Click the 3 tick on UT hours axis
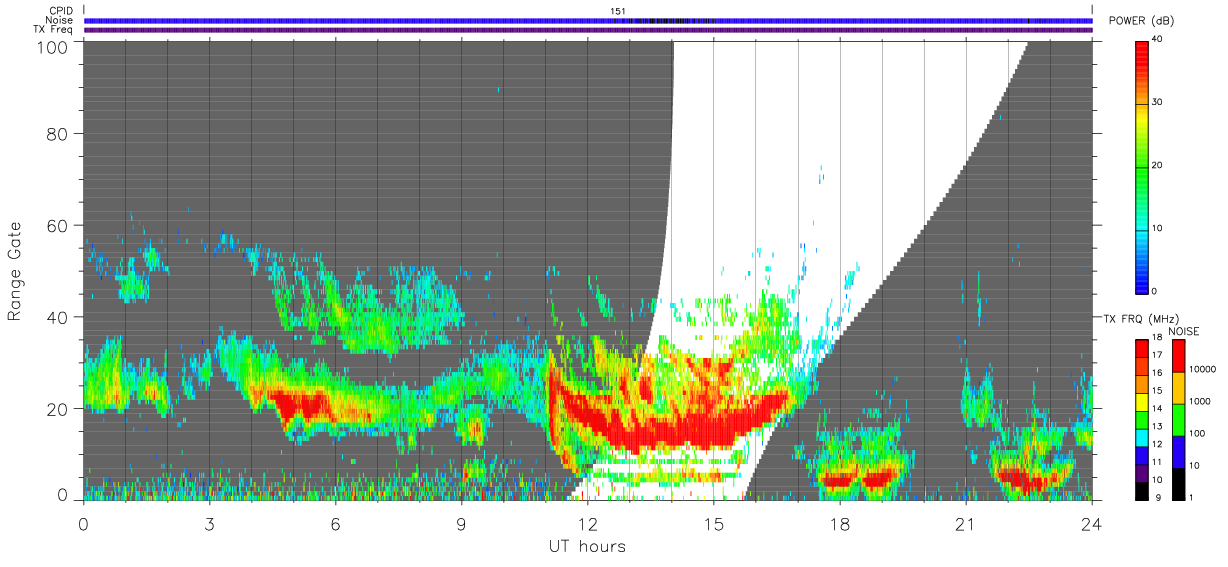 tap(209, 524)
